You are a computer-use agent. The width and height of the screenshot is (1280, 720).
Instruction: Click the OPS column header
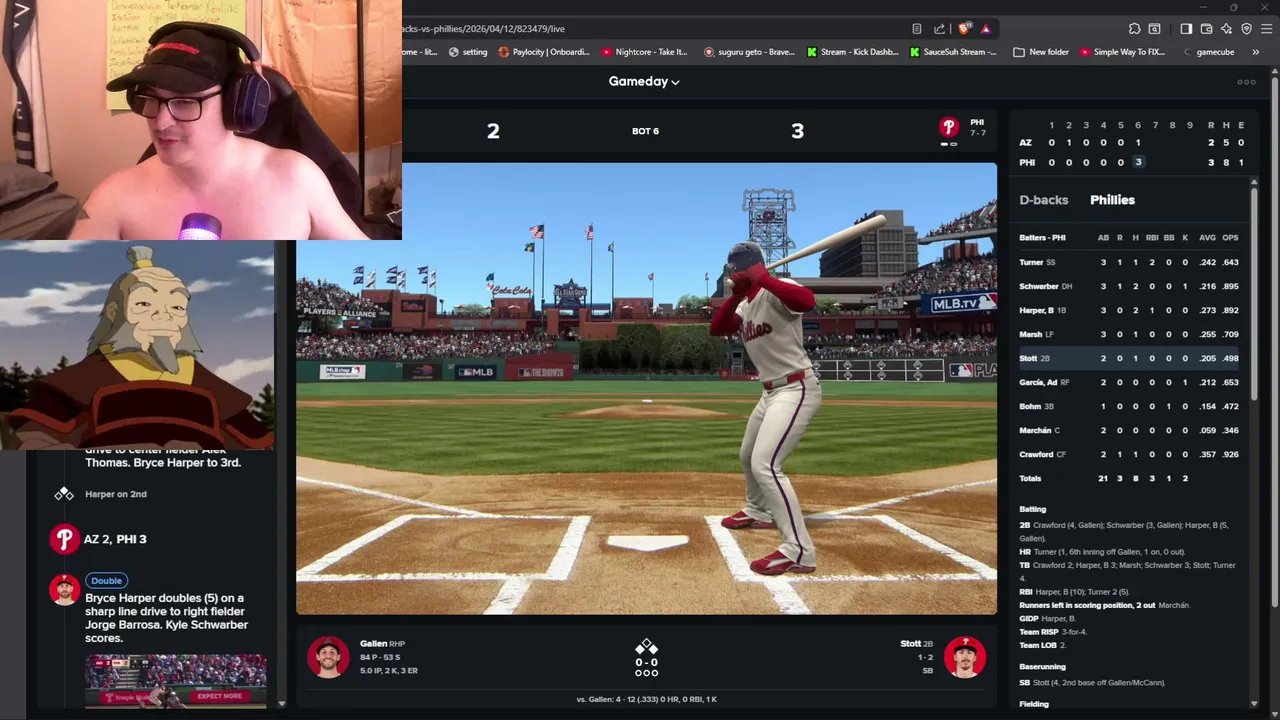tap(1230, 238)
